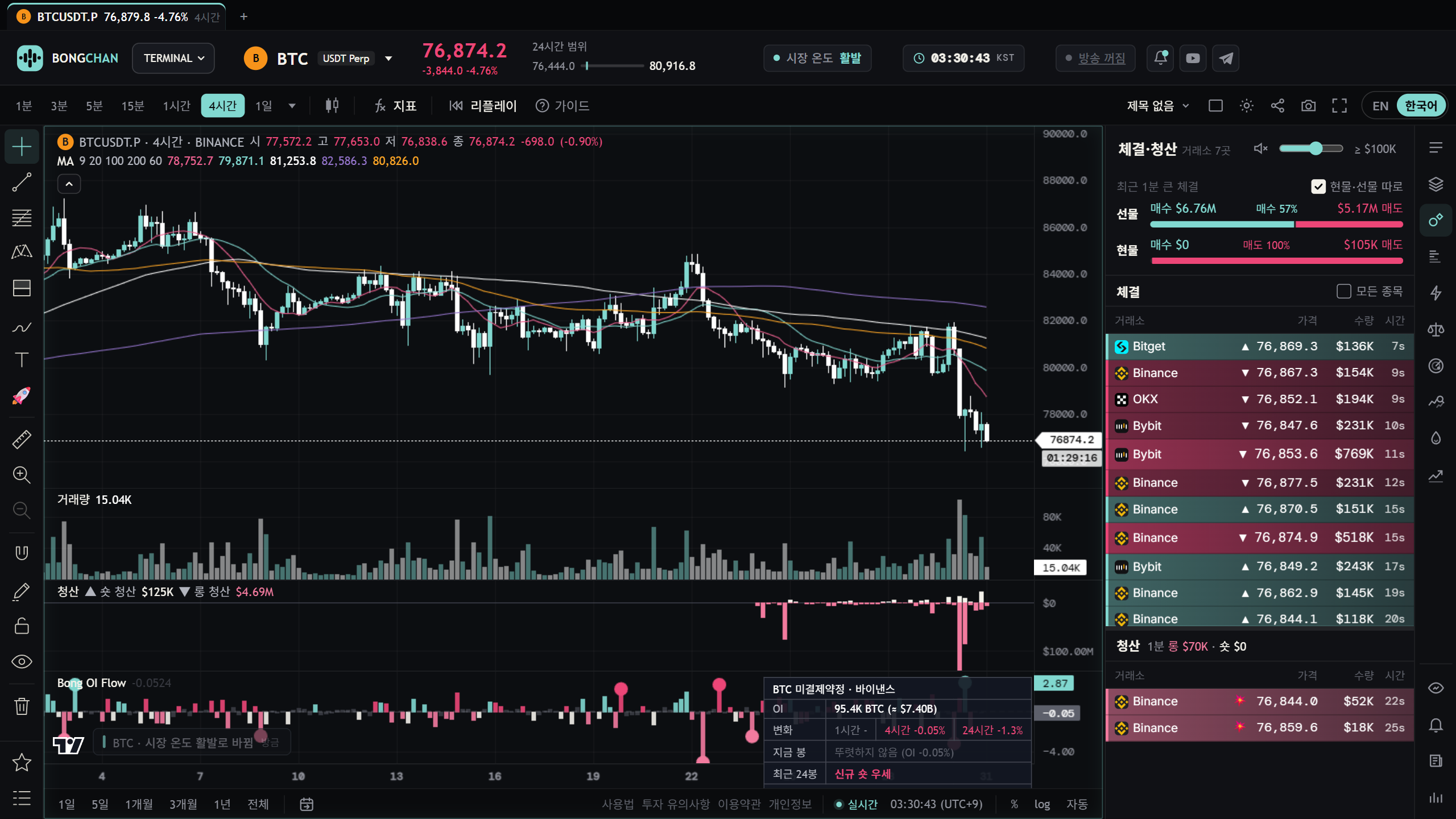This screenshot has height=819, width=1456.
Task: Toggle log scale on chart
Action: 1042,804
